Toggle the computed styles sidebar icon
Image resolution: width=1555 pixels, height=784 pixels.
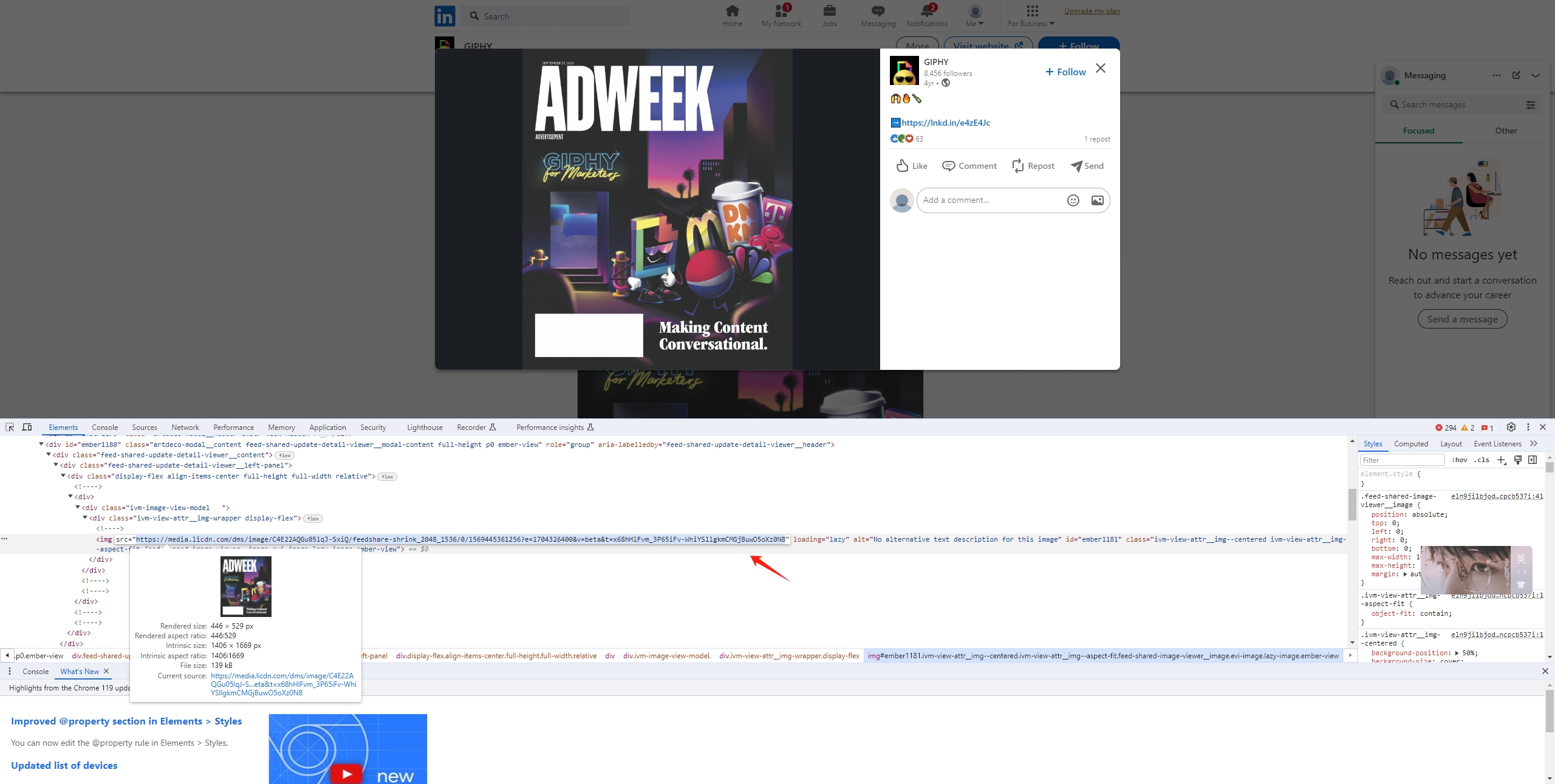click(1533, 460)
